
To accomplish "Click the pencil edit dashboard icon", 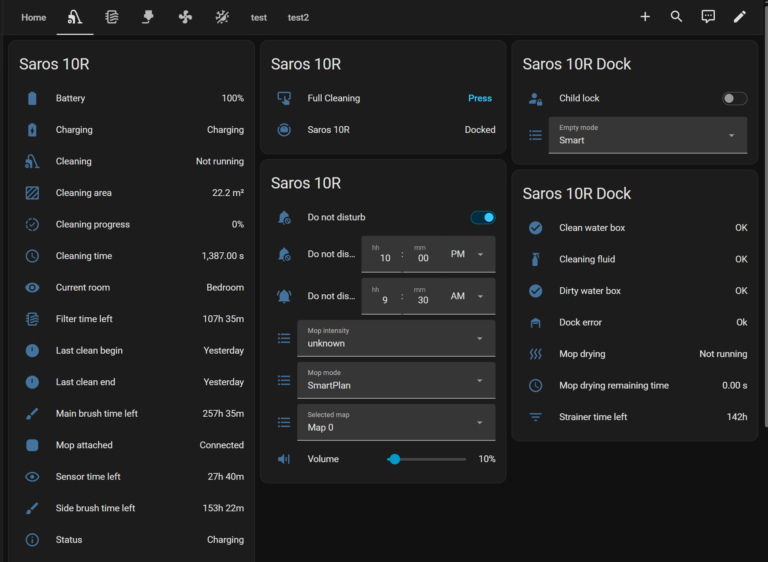I will 740,17.
